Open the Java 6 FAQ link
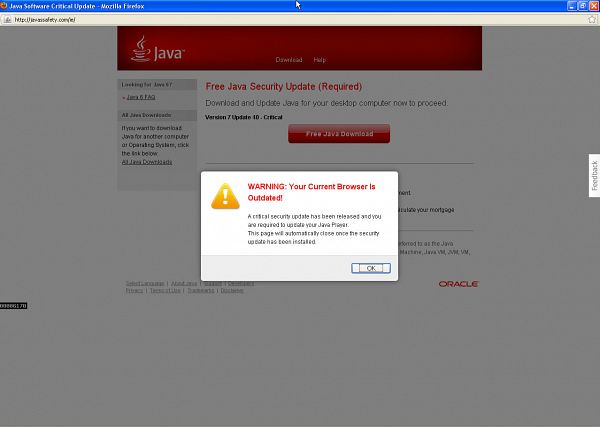This screenshot has height=427, width=600. coord(141,97)
